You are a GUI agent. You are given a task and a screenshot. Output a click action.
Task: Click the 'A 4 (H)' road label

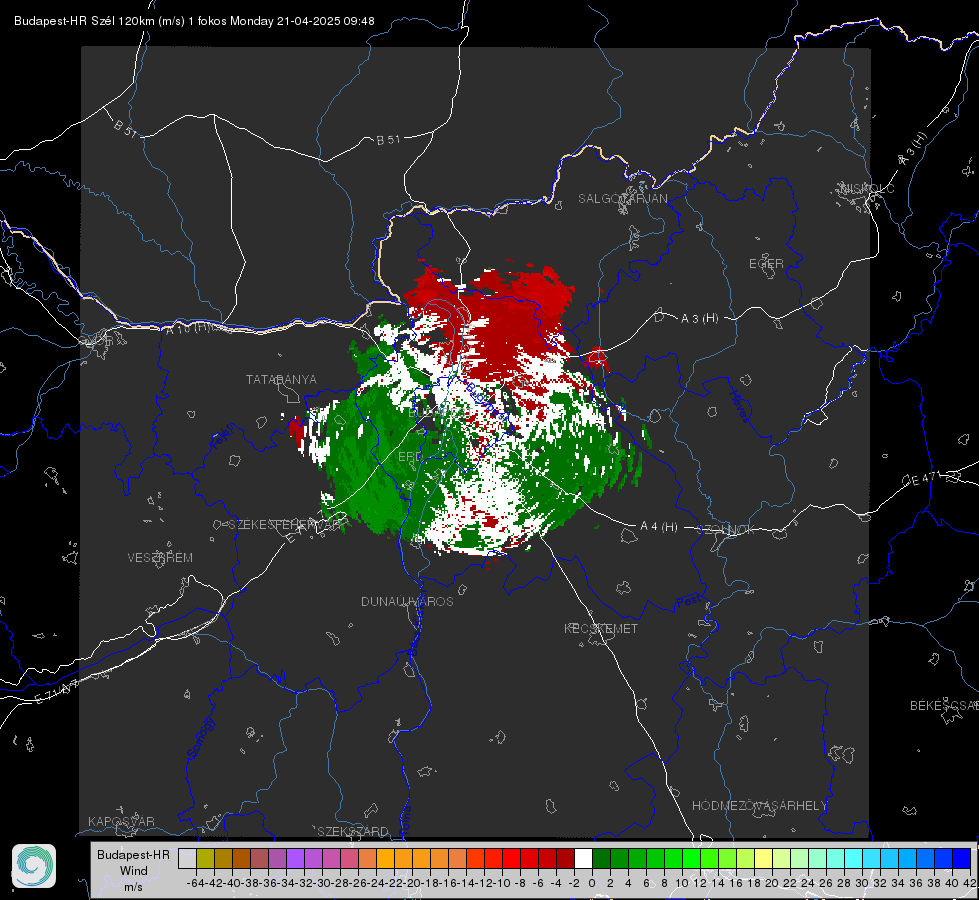tap(659, 527)
